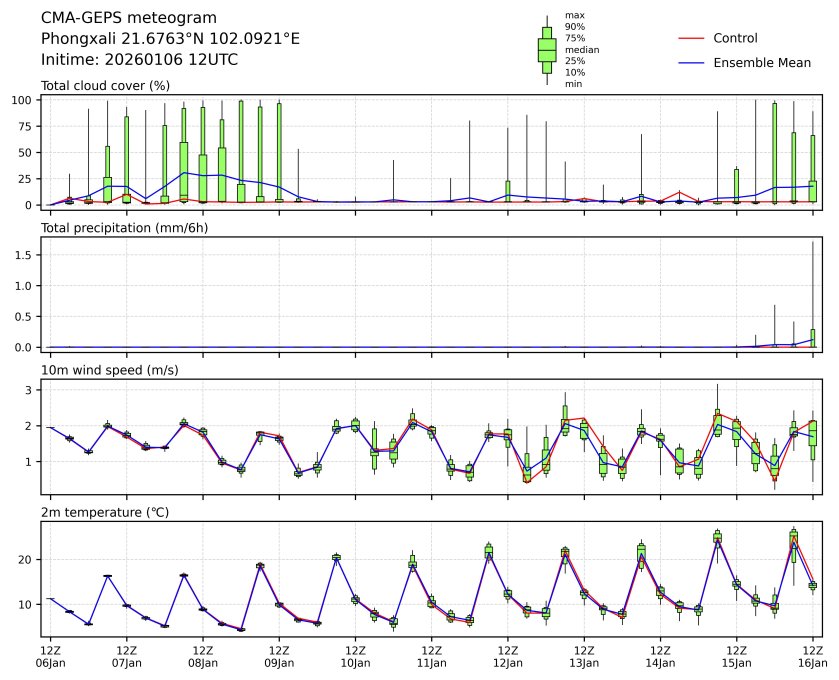
Task: Click the box-plot legend icon
Action: (547, 50)
